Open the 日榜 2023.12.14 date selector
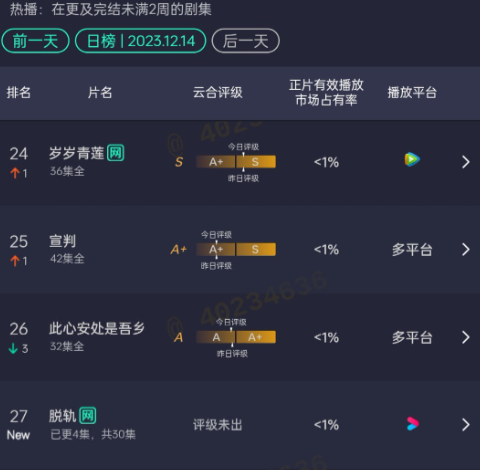This screenshot has height=470, width=480. 141,41
